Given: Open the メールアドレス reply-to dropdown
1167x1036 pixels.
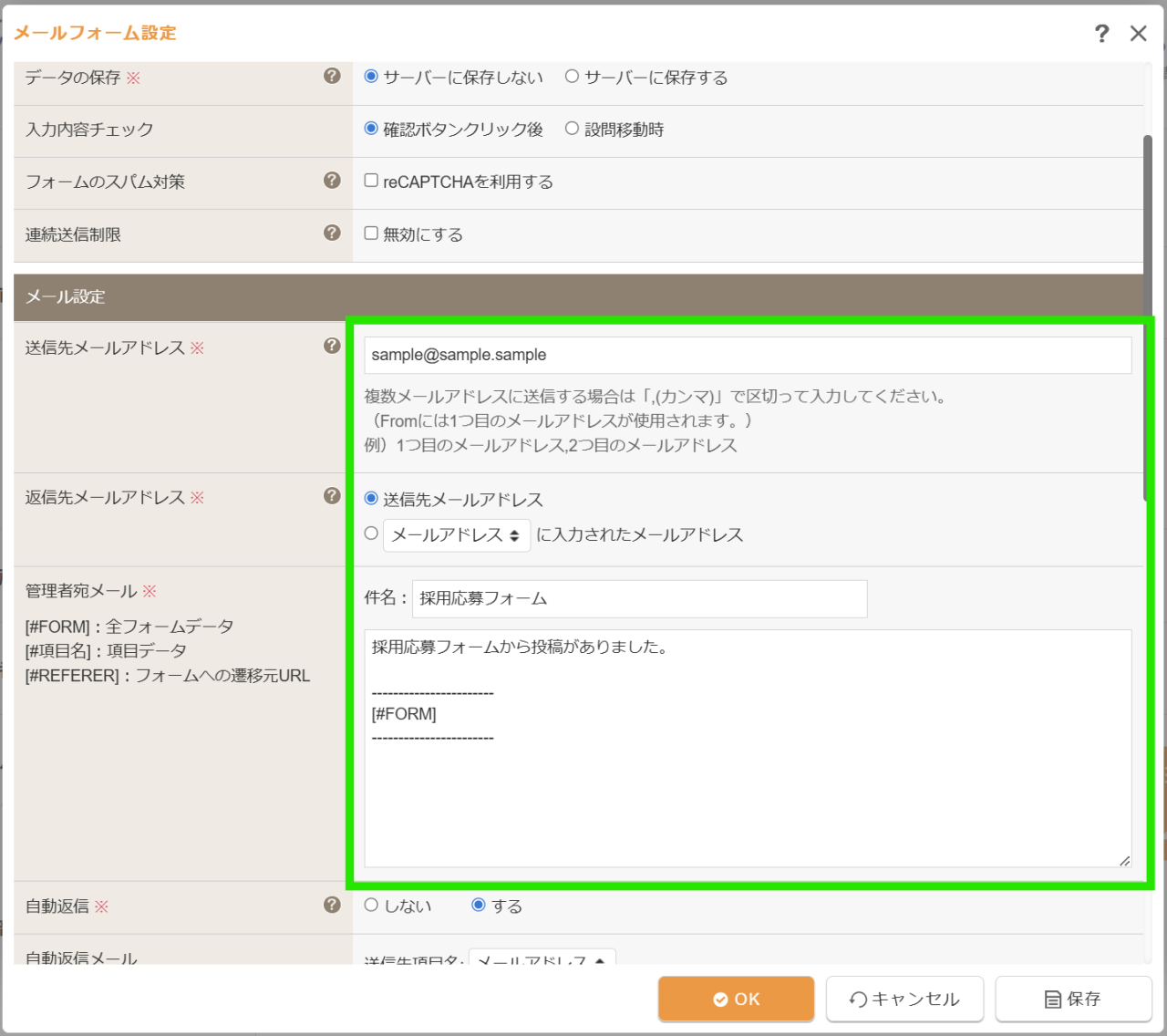Looking at the screenshot, I should tap(456, 535).
